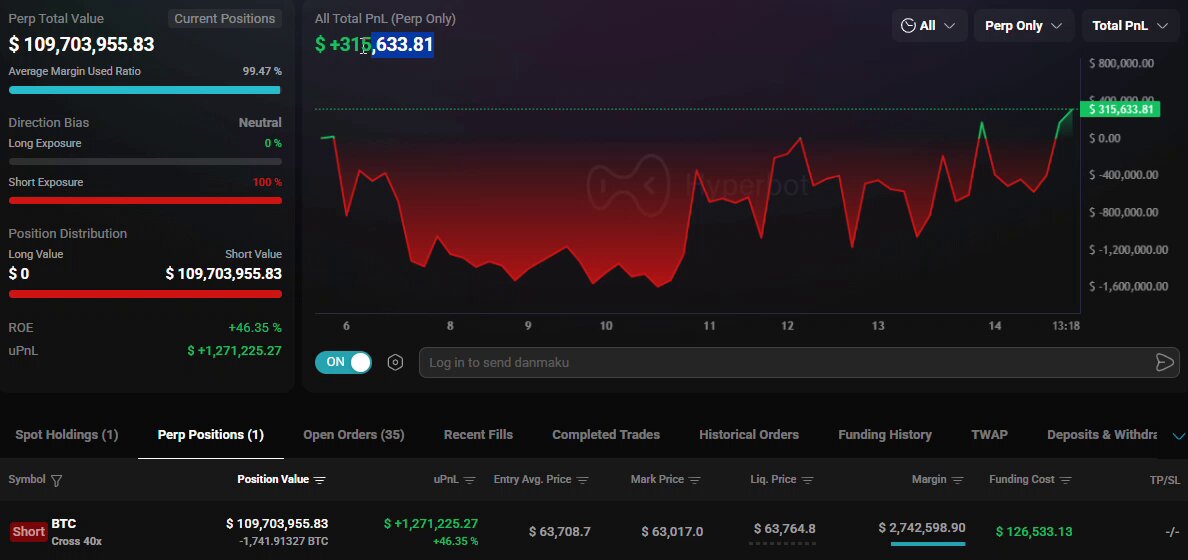
Task: Click the -1,741.91327 BTC position size
Action: pyautogui.click(x=283, y=541)
